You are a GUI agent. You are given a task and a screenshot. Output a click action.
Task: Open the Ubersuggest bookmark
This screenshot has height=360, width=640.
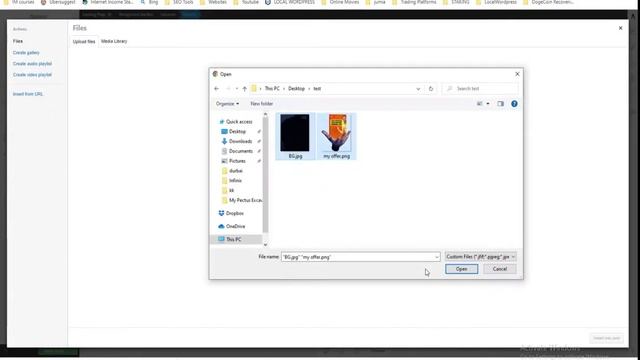(58, 2)
